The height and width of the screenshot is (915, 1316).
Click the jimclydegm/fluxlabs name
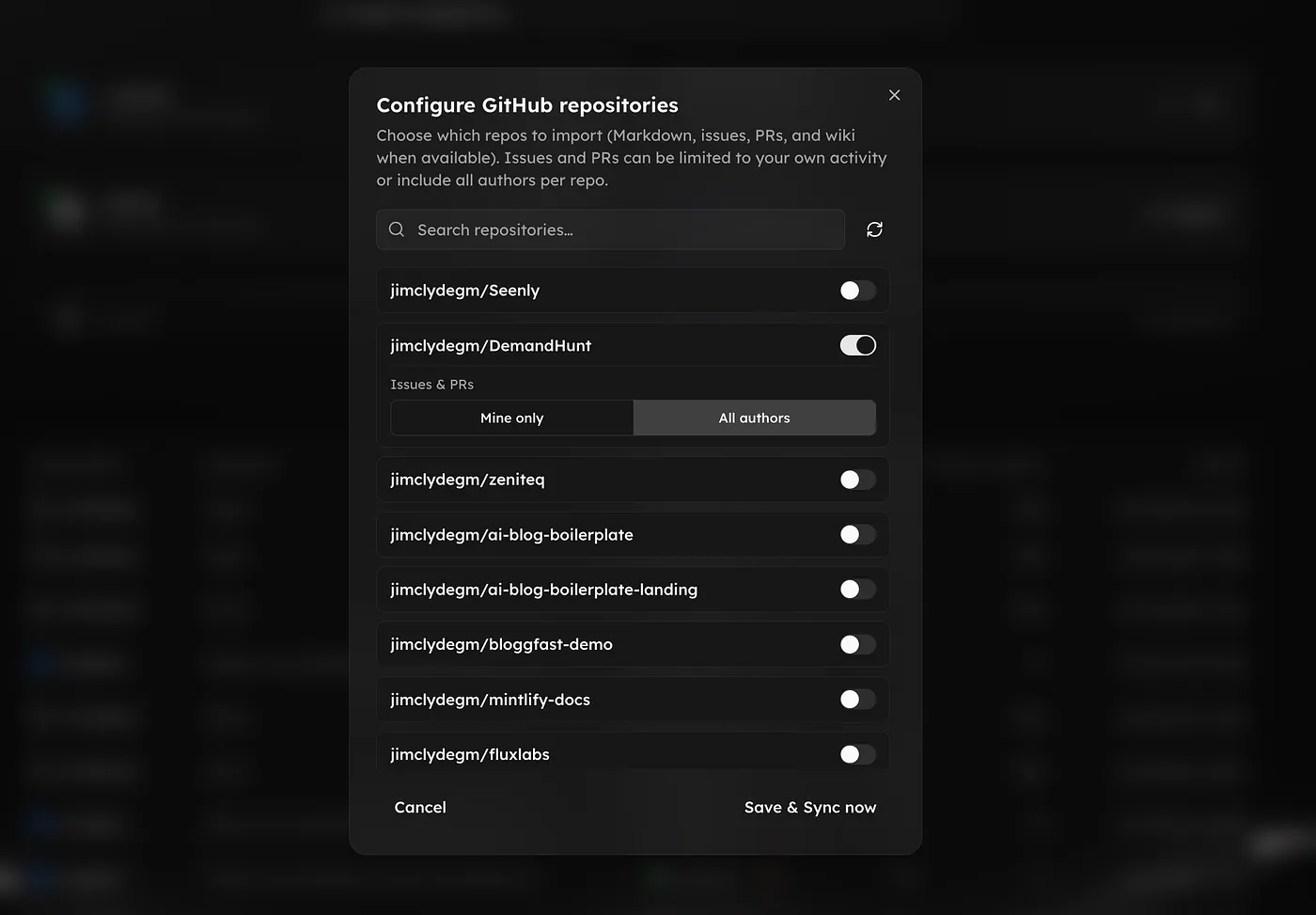click(470, 754)
